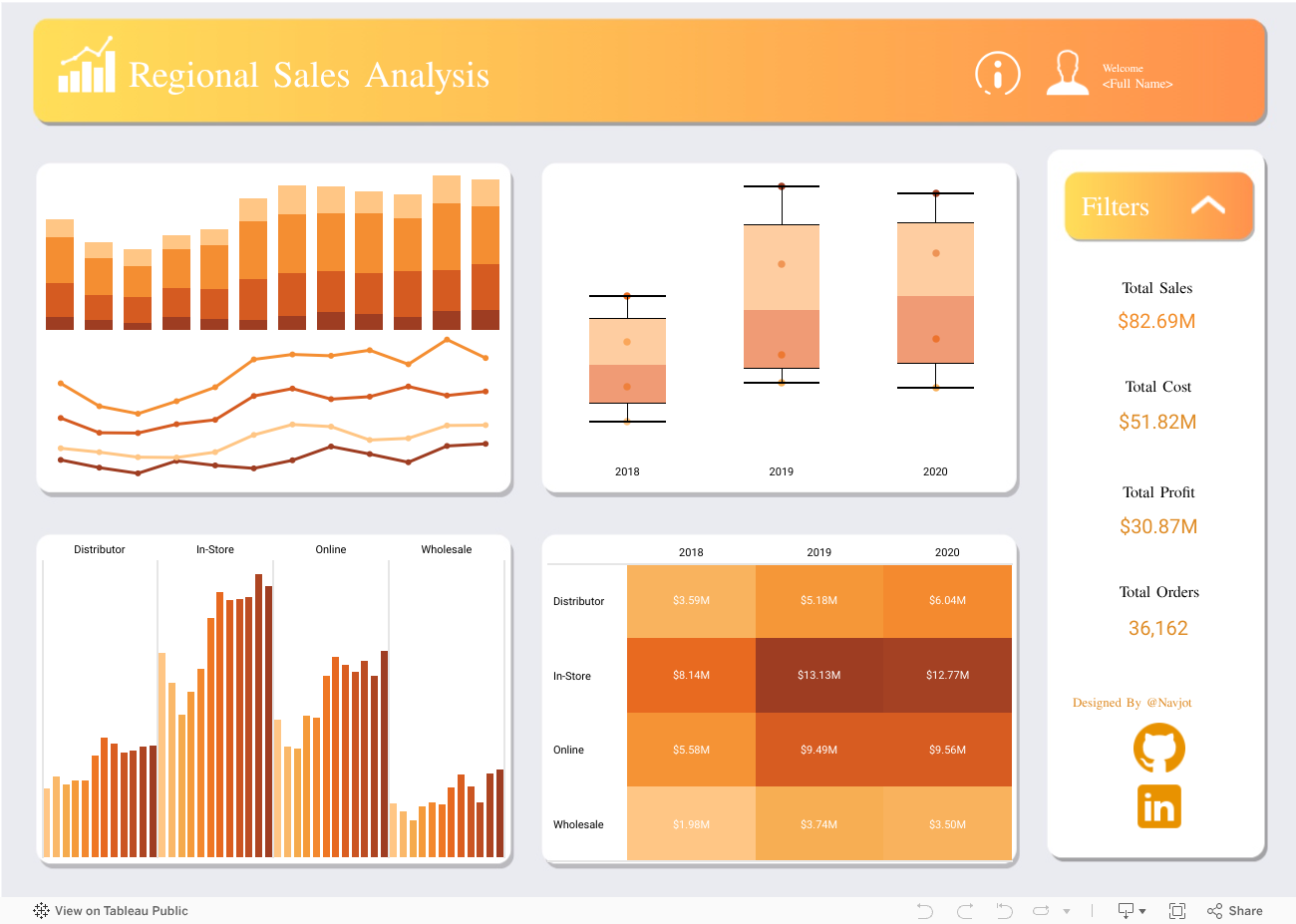Image resolution: width=1296 pixels, height=924 pixels.
Task: Enter full screen mode
Action: coord(1176,910)
